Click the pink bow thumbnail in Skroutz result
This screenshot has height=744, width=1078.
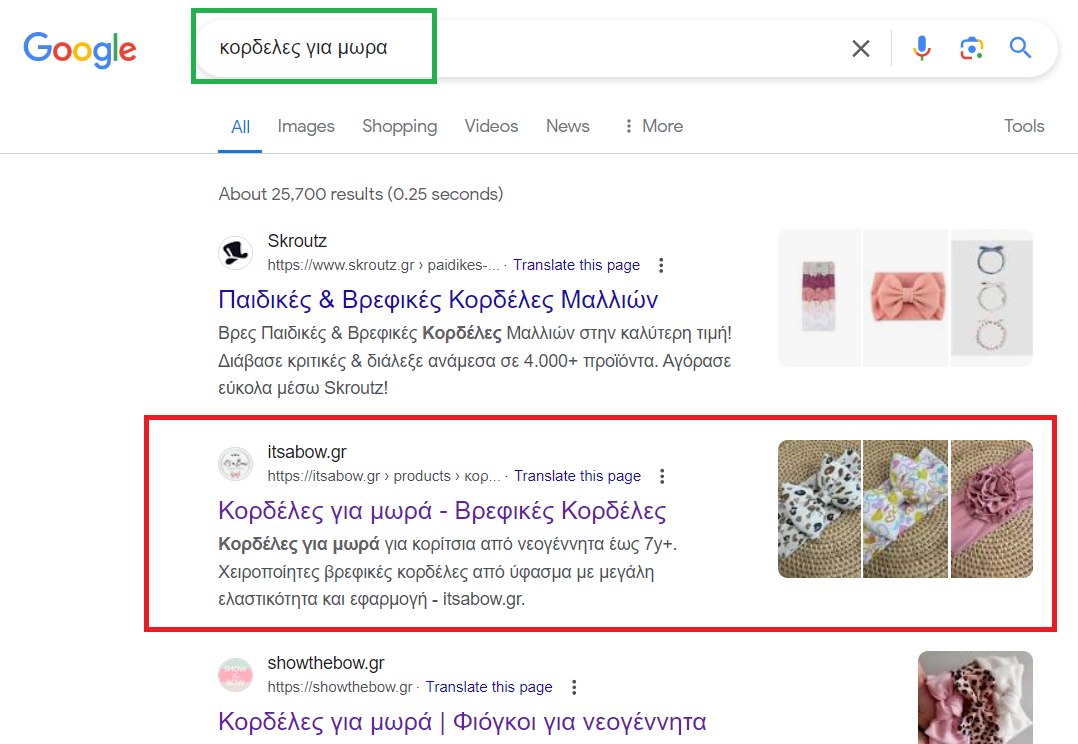[x=905, y=298]
